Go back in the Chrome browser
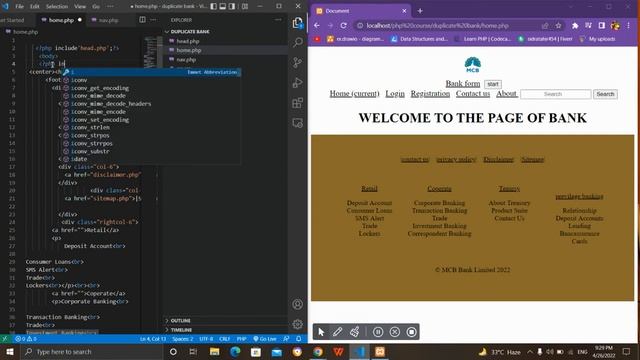Viewport: 640px width, 360px height. (x=317, y=25)
